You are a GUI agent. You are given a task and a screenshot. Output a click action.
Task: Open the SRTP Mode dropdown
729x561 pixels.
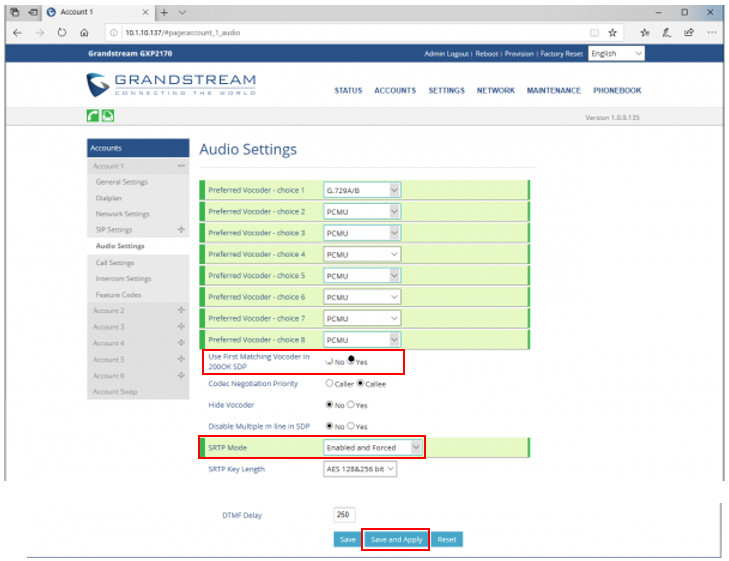tap(373, 448)
